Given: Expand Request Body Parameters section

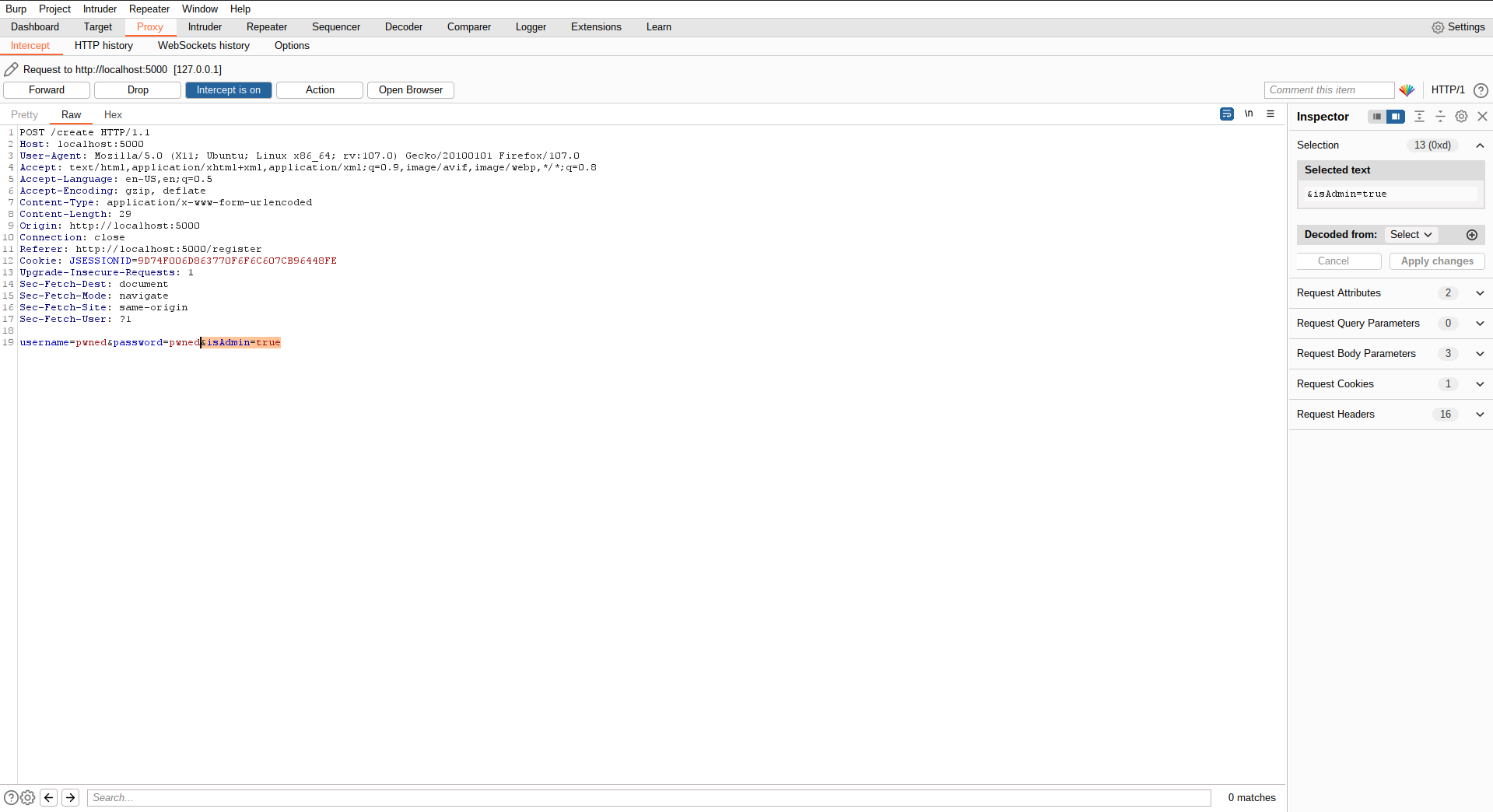Looking at the screenshot, I should (x=1390, y=354).
